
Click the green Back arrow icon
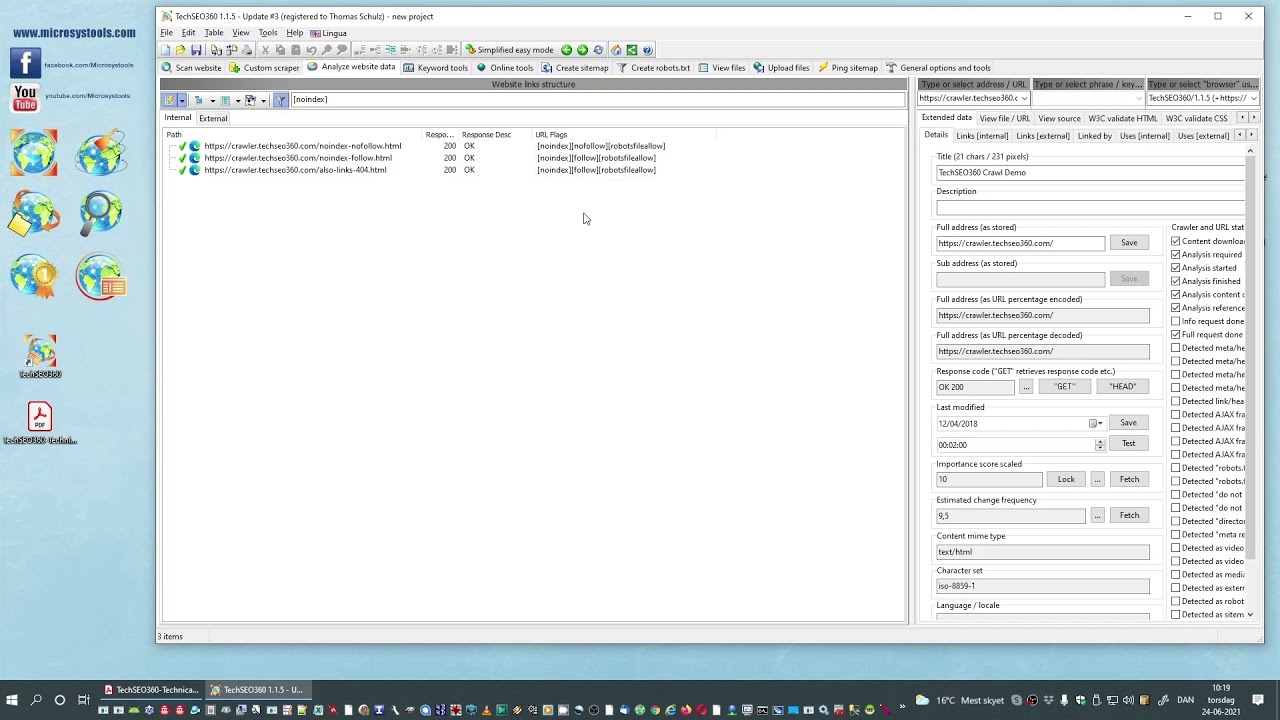click(567, 50)
